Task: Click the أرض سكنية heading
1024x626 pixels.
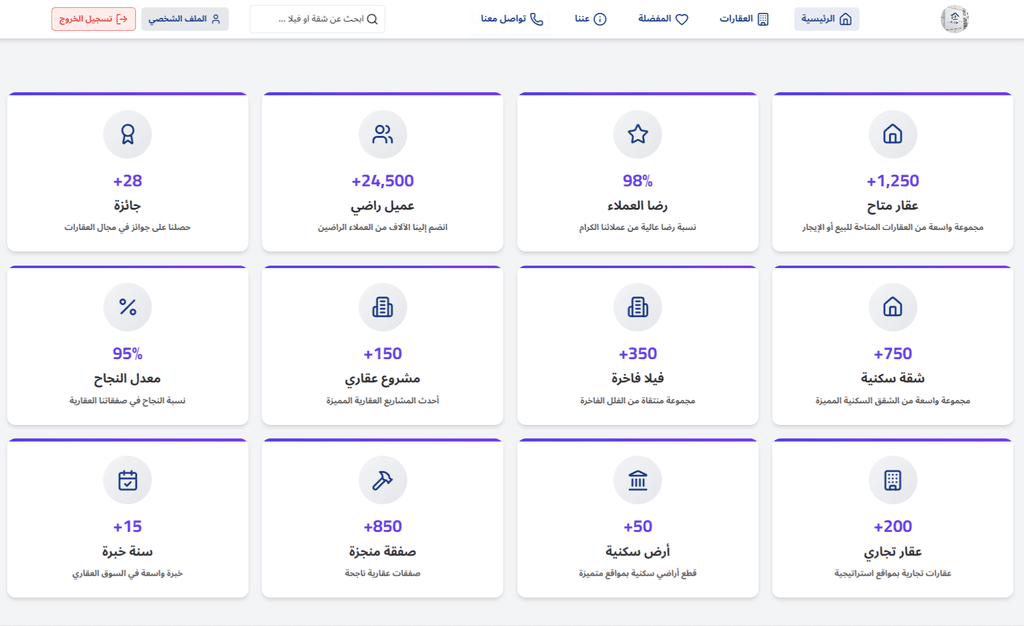Action: (637, 552)
